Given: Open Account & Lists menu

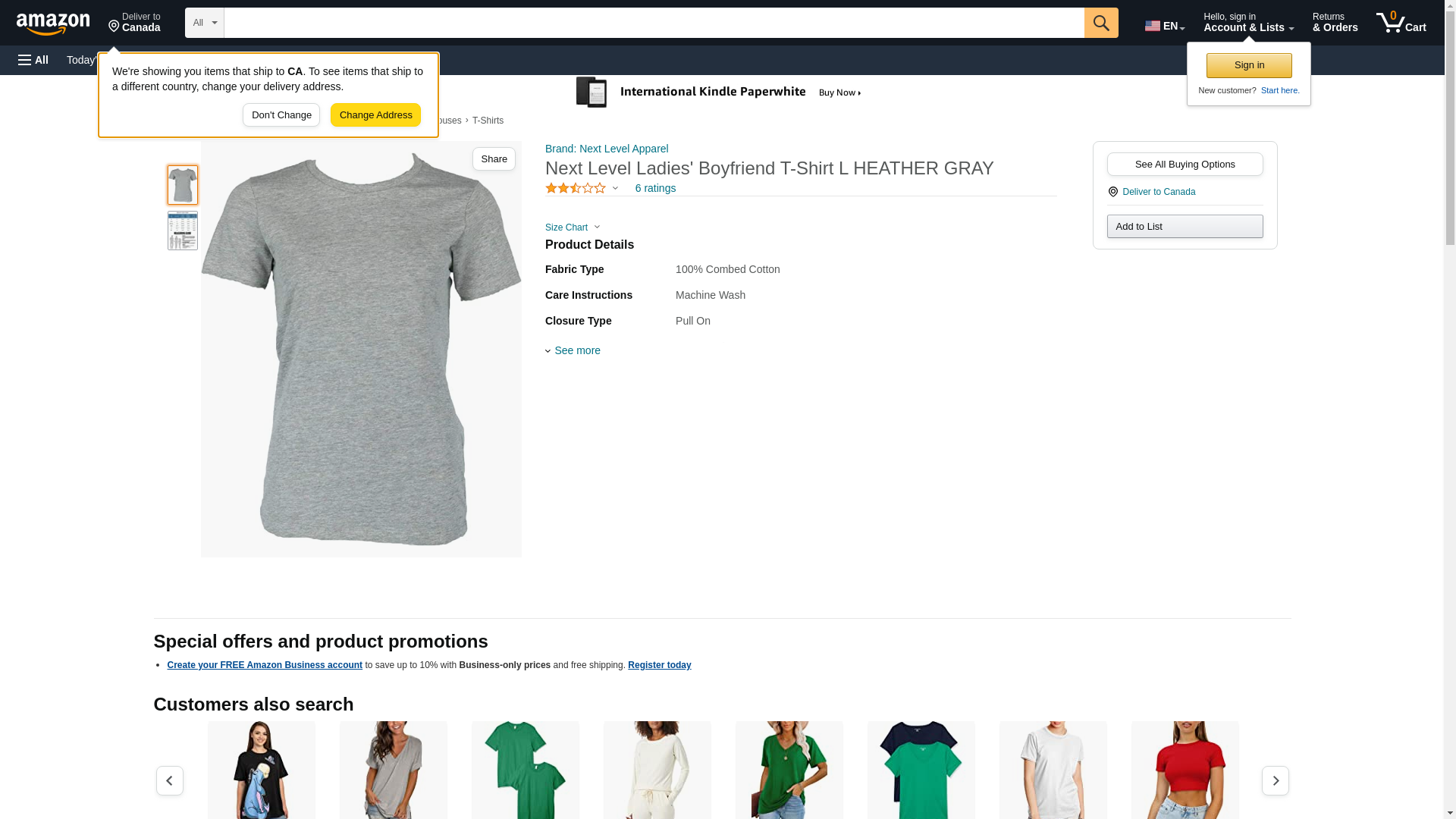Looking at the screenshot, I should (1248, 23).
